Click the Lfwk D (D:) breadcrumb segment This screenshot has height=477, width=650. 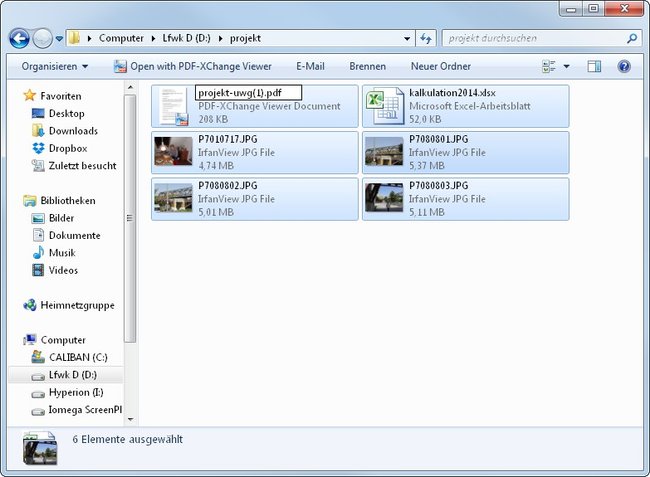coord(186,38)
